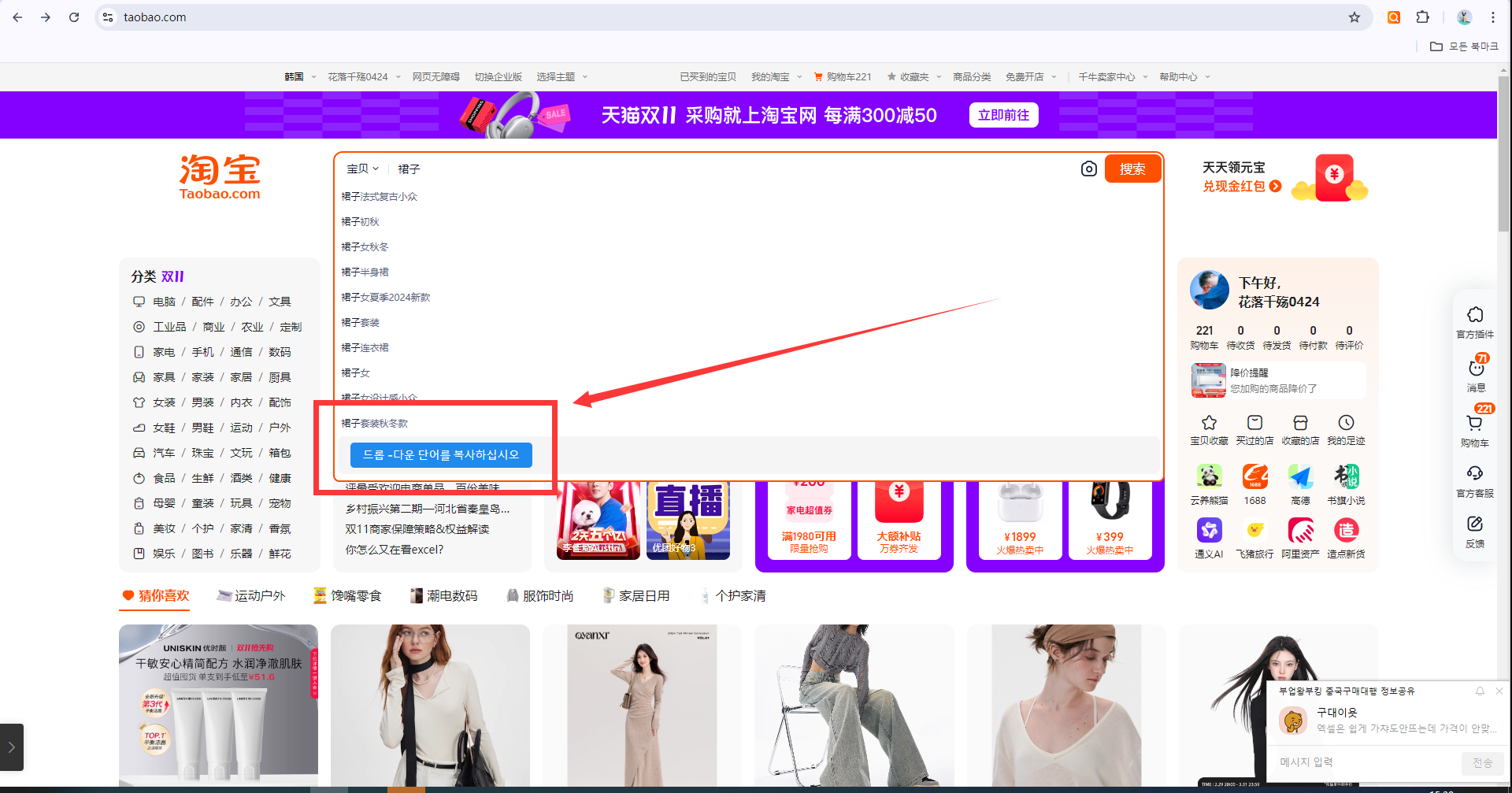Image resolution: width=1512 pixels, height=793 pixels.
Task: Open the 帮助中心 dropdown
Action: tap(1184, 76)
